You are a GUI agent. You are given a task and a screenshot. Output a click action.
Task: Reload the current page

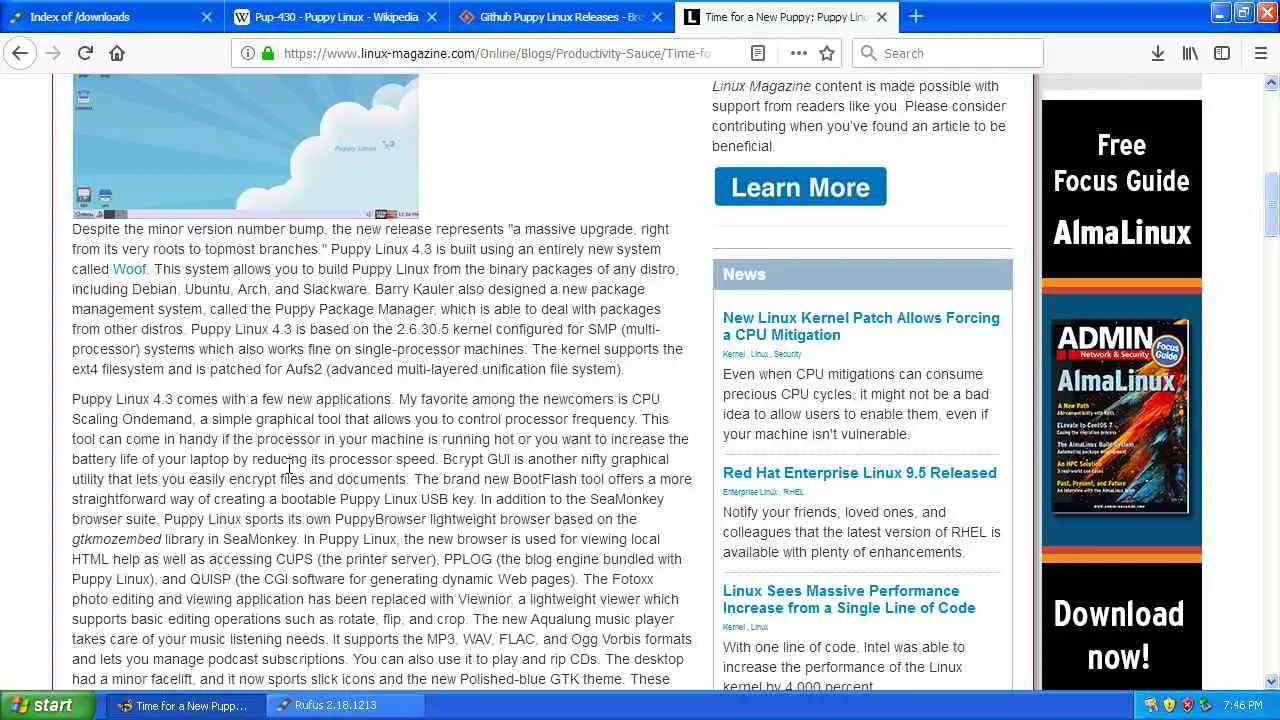point(85,53)
